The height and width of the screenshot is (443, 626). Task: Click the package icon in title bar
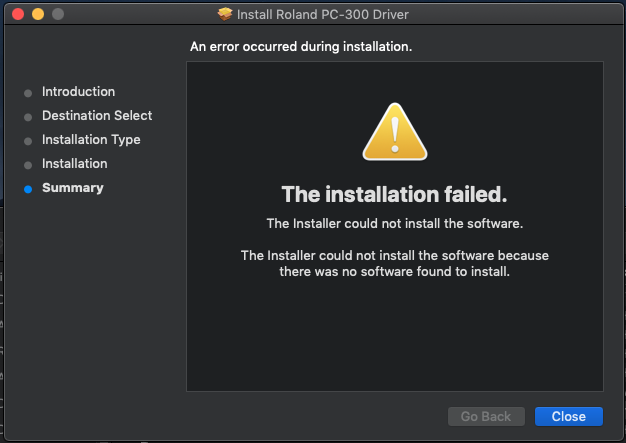pos(225,14)
